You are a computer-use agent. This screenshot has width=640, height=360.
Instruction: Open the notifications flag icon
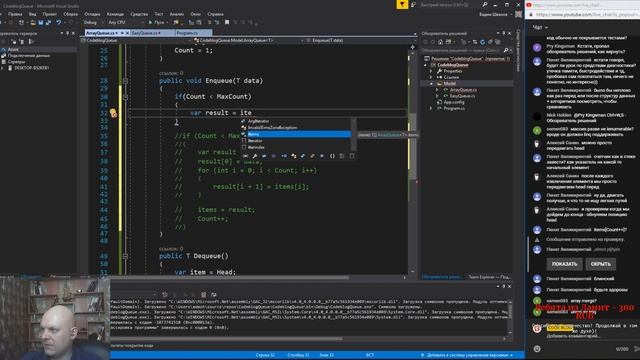pyautogui.click(x=402, y=4)
